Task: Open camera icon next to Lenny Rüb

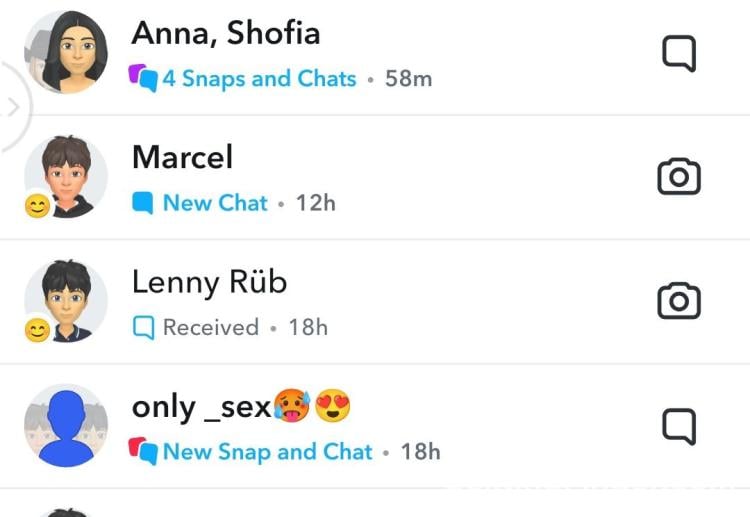Action: [x=679, y=301]
